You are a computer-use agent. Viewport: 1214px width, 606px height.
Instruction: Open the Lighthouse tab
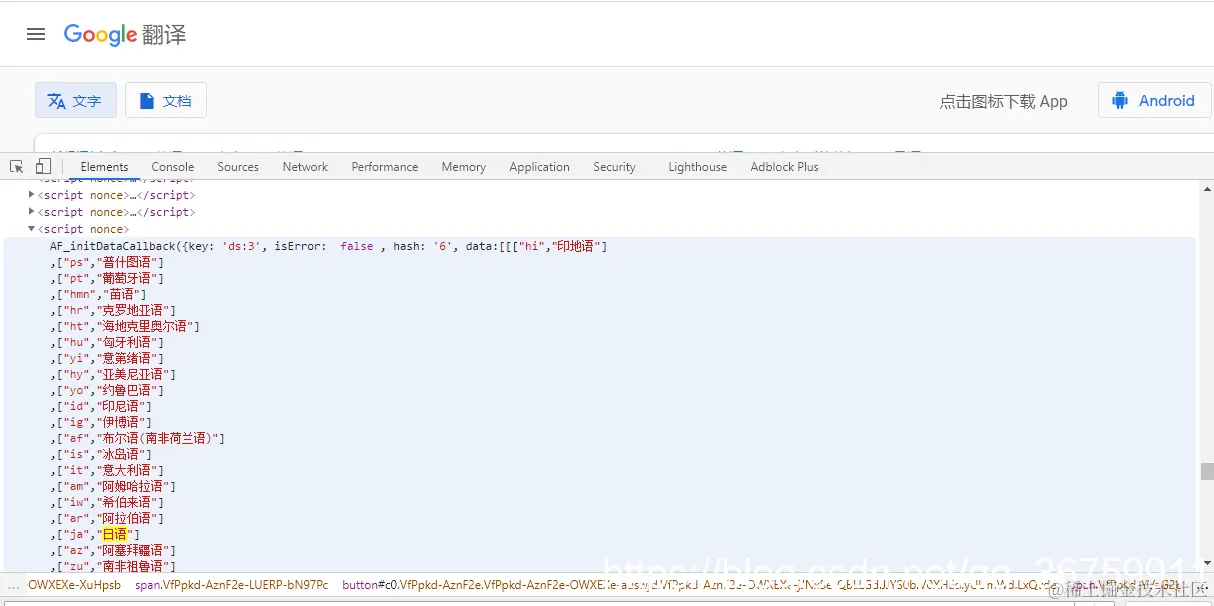pyautogui.click(x=698, y=167)
